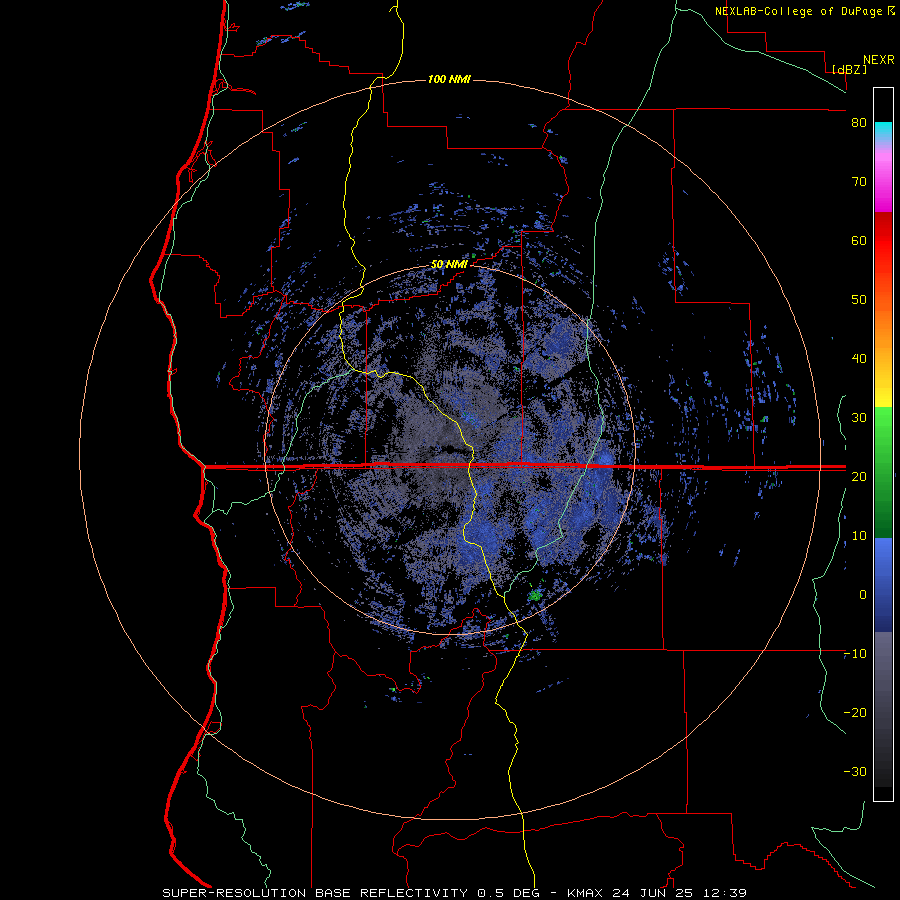The height and width of the screenshot is (900, 900).
Task: Click the -30 value on the dBZ scale
Action: tap(855, 772)
